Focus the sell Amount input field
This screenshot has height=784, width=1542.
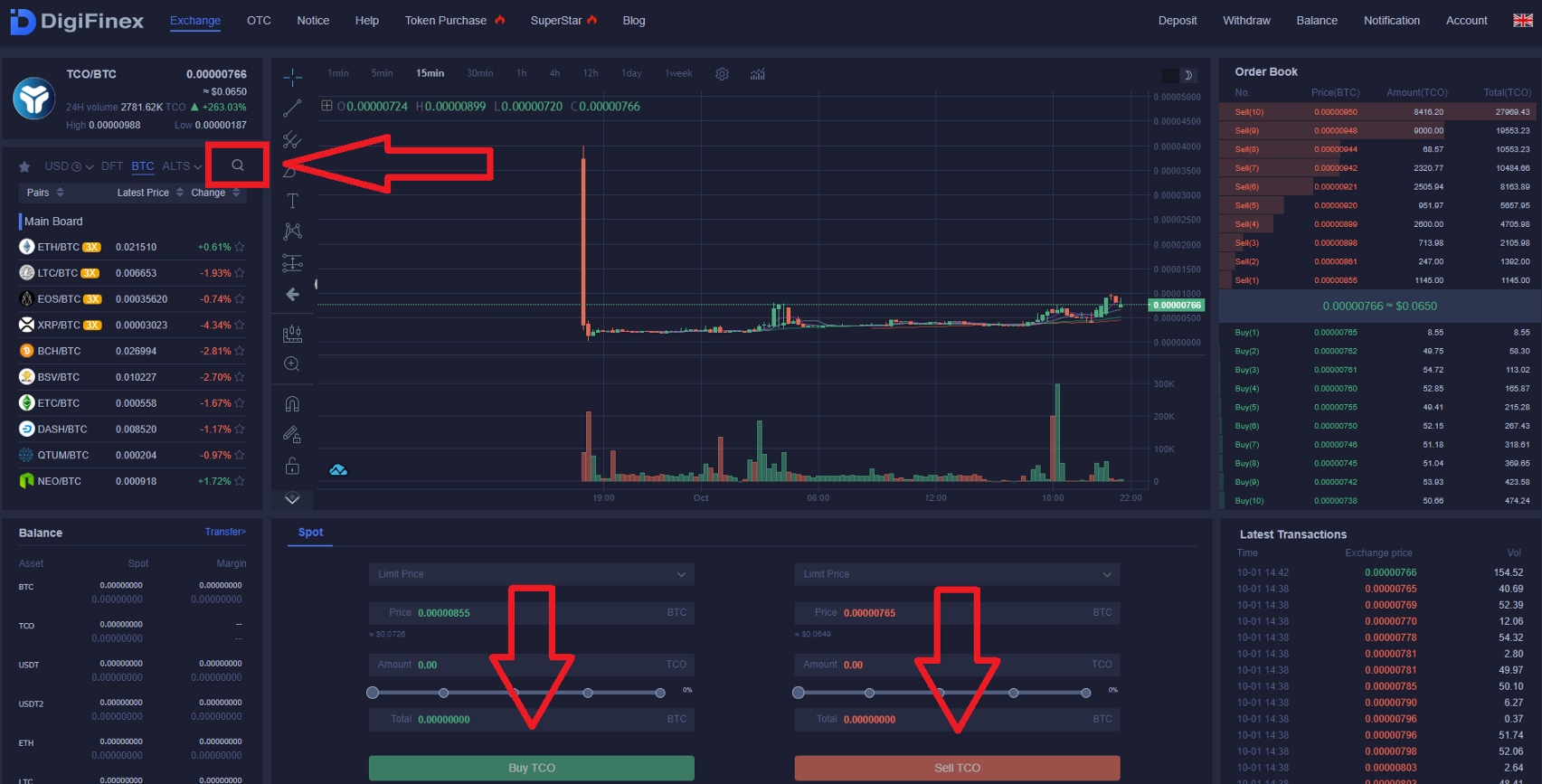pos(957,665)
